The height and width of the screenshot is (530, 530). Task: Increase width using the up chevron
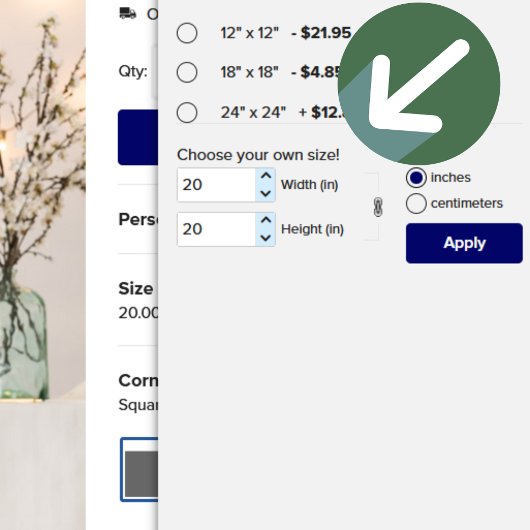click(266, 176)
